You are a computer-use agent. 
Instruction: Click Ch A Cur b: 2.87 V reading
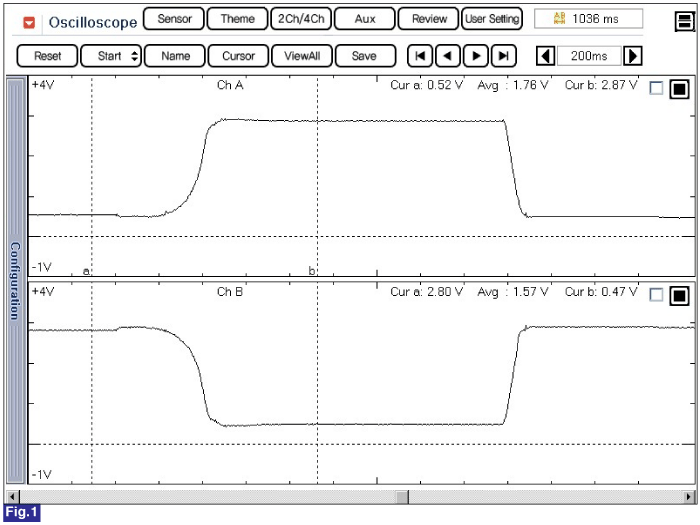click(601, 85)
